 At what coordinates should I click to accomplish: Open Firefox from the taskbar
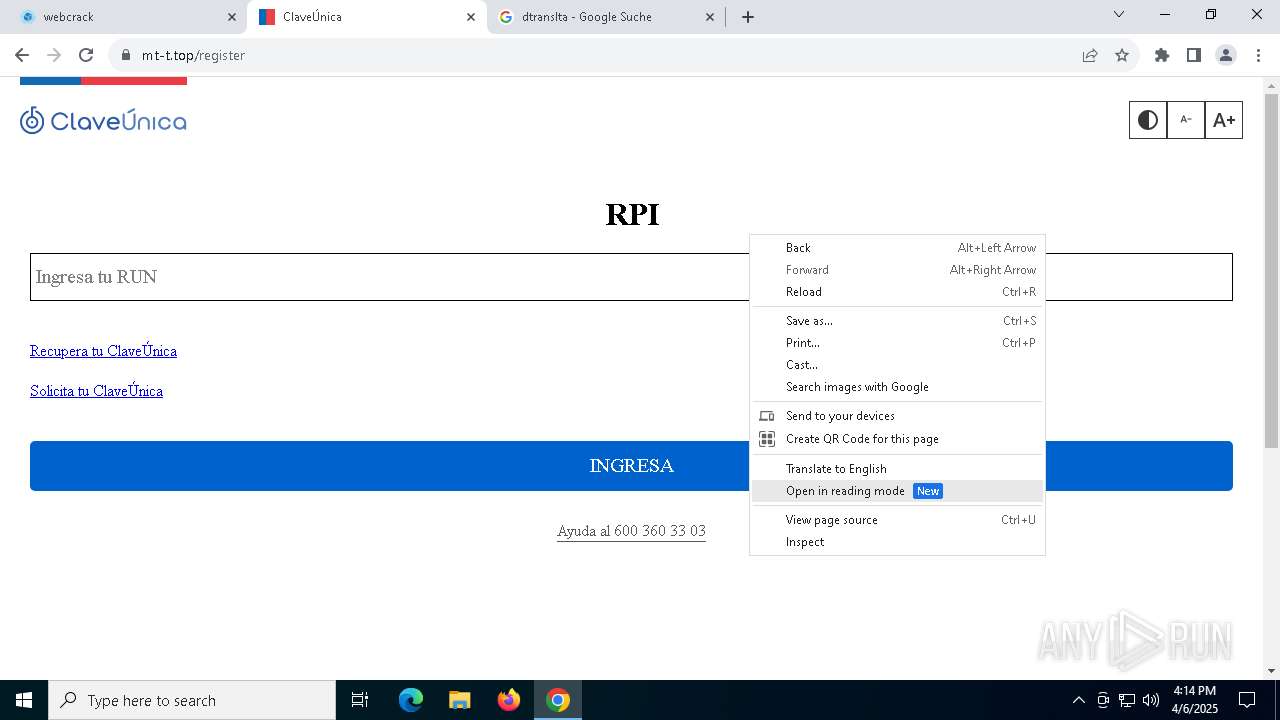(x=509, y=700)
